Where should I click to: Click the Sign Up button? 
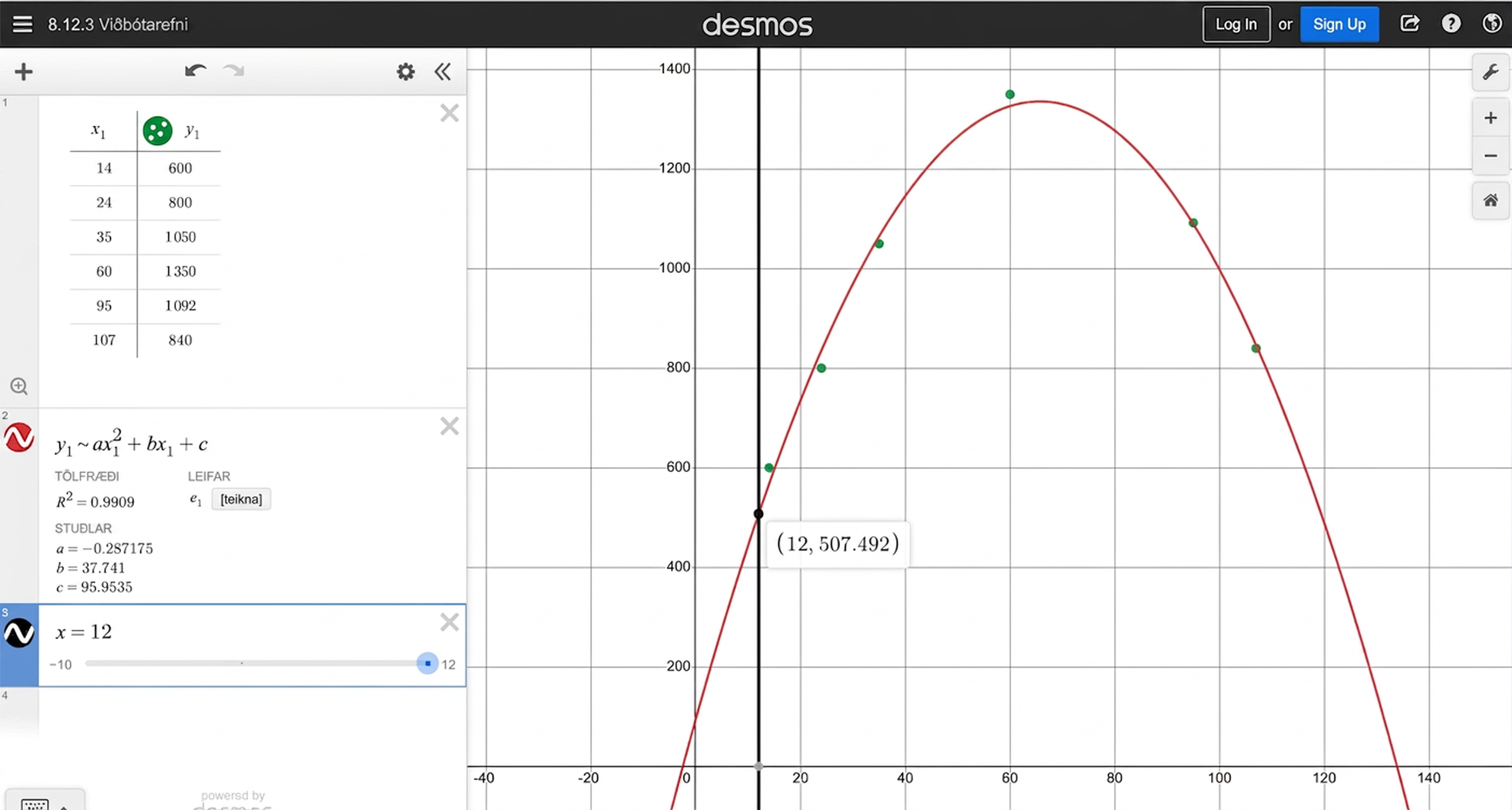click(1339, 24)
